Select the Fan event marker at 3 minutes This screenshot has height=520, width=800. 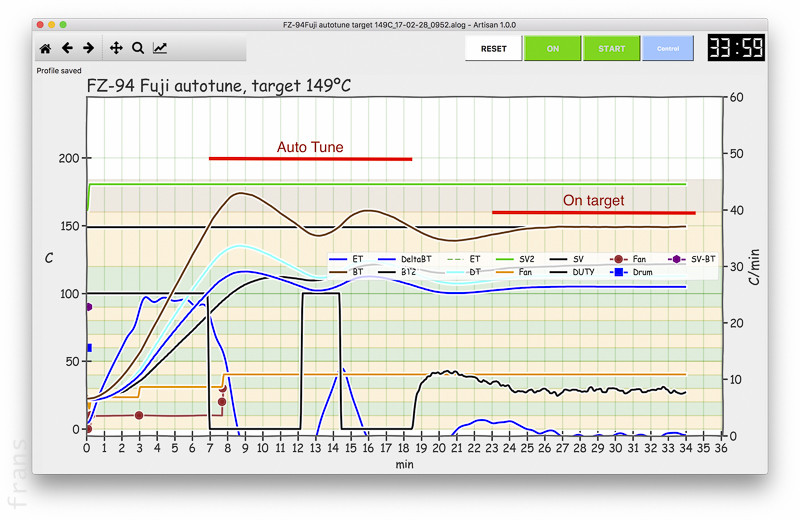(139, 415)
